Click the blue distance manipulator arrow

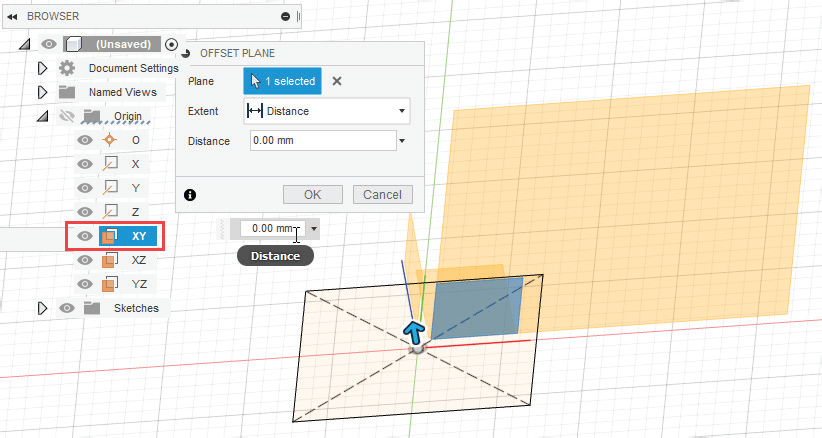(x=414, y=332)
